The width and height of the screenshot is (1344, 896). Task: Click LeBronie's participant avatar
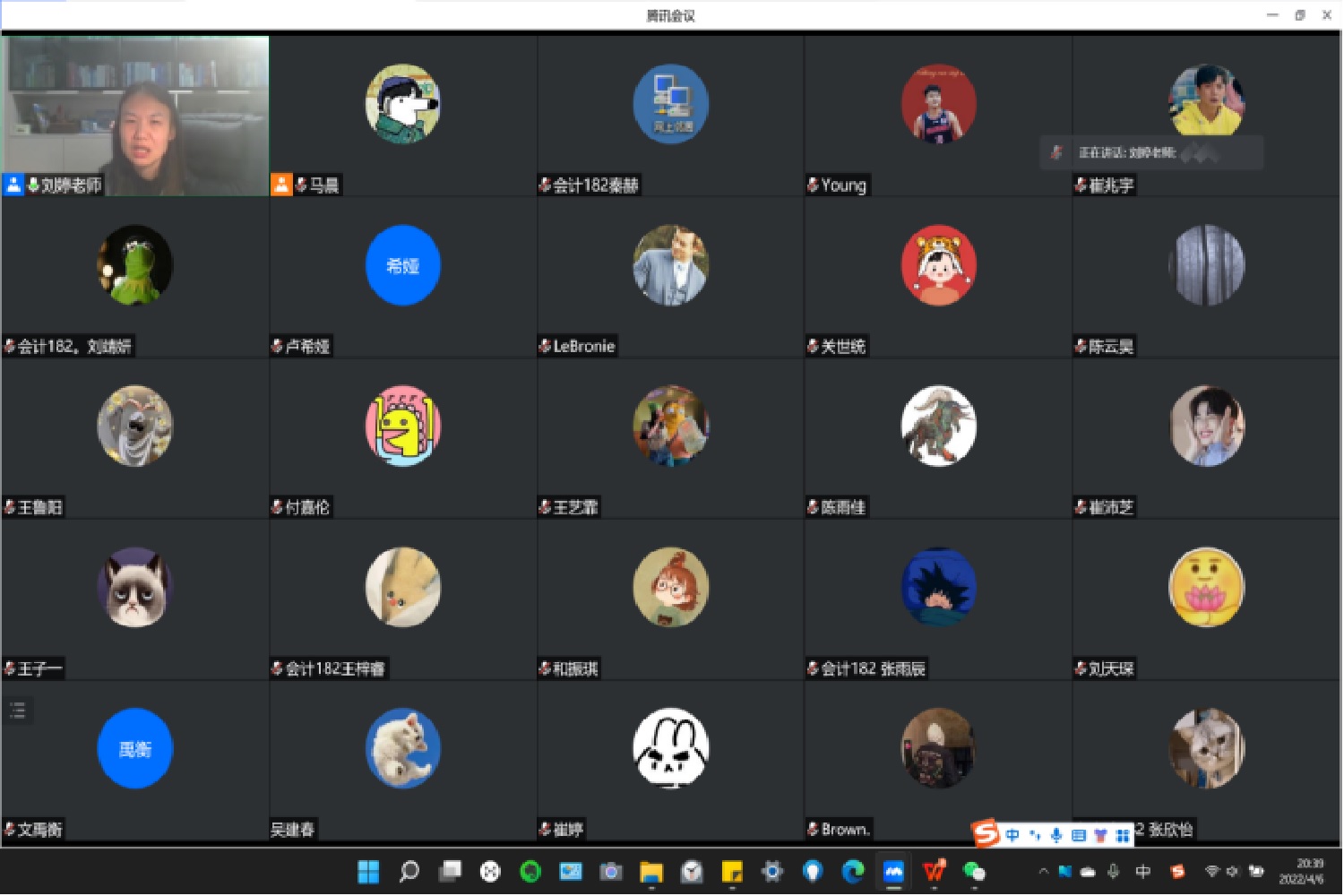point(670,265)
